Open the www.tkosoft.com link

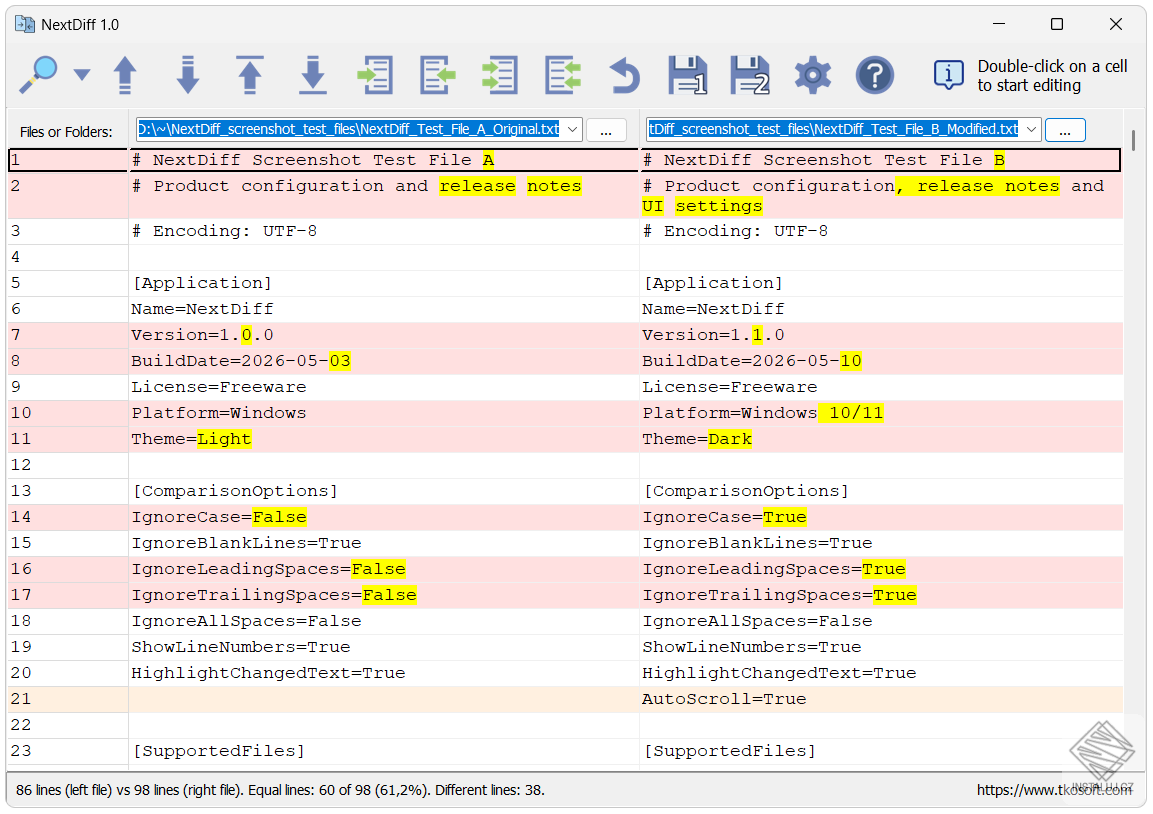(1054, 790)
